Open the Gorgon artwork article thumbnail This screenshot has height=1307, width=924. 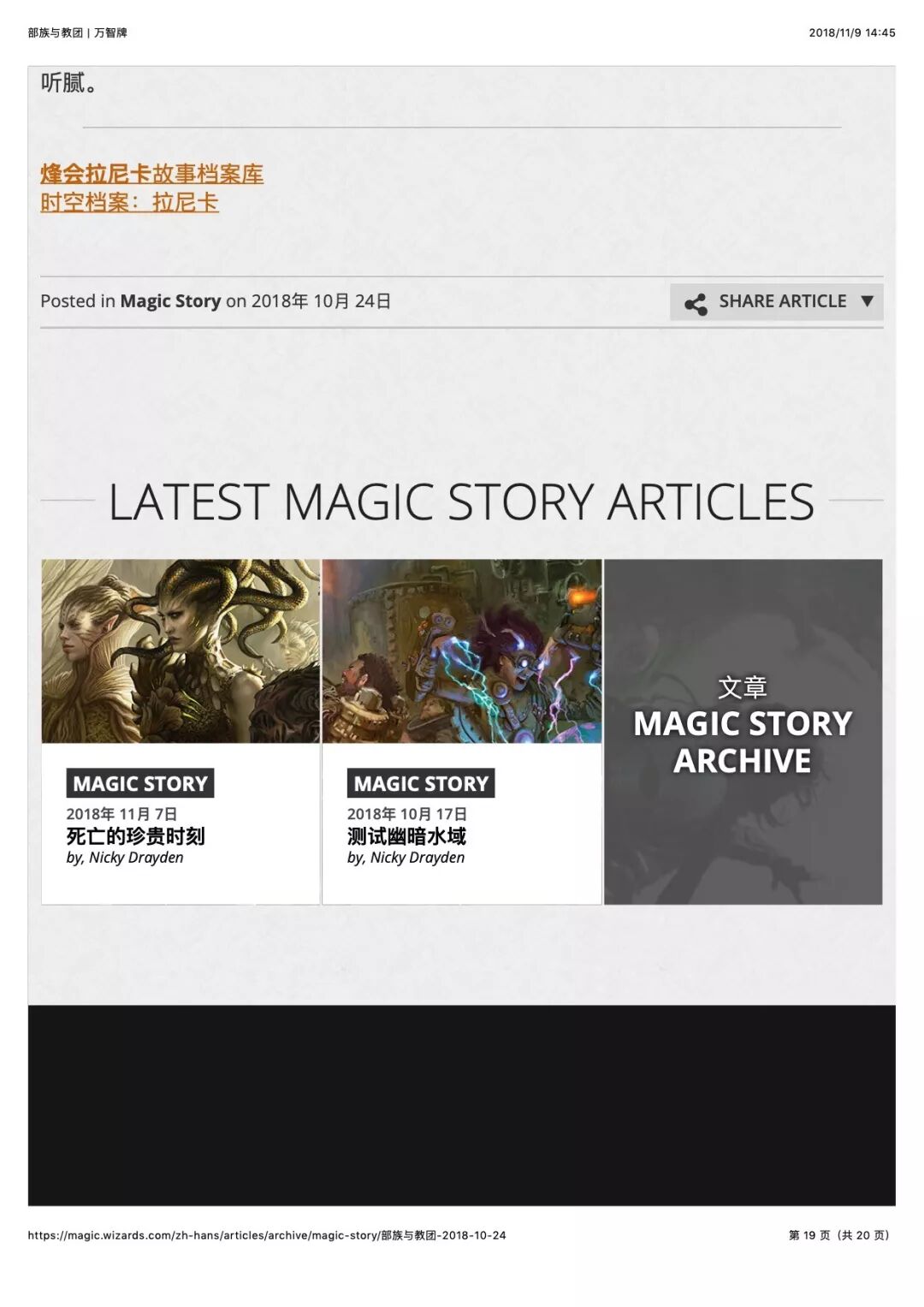pos(181,651)
